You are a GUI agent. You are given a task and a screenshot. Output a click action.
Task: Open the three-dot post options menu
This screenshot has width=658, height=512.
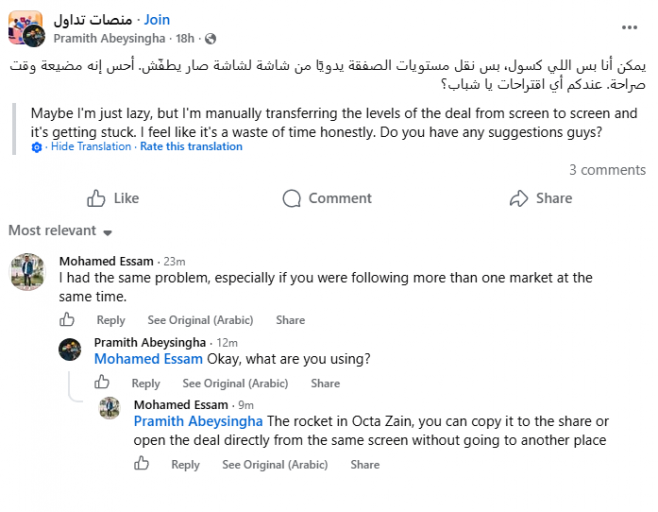click(x=629, y=28)
